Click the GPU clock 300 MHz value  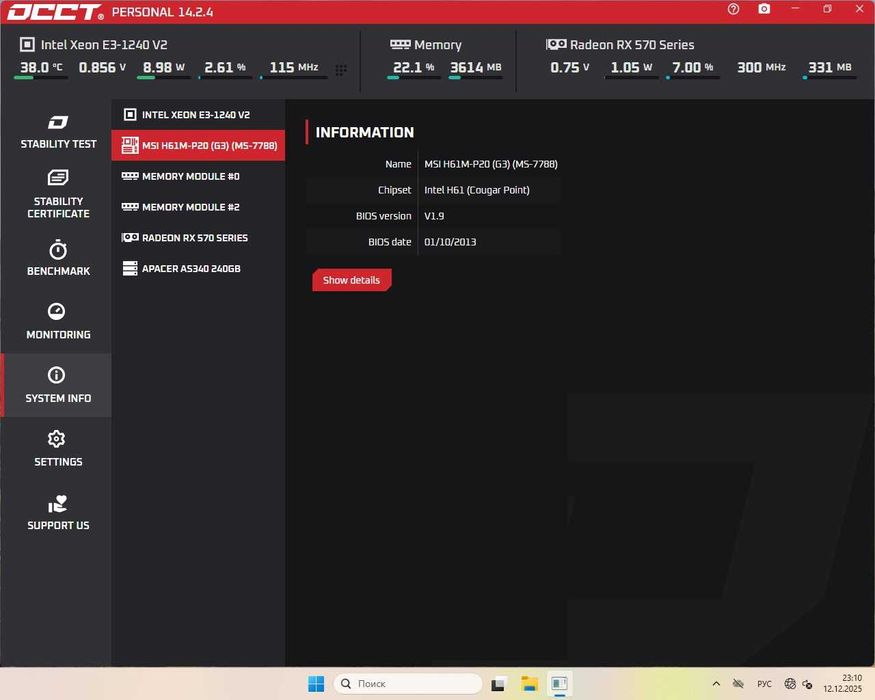[761, 68]
